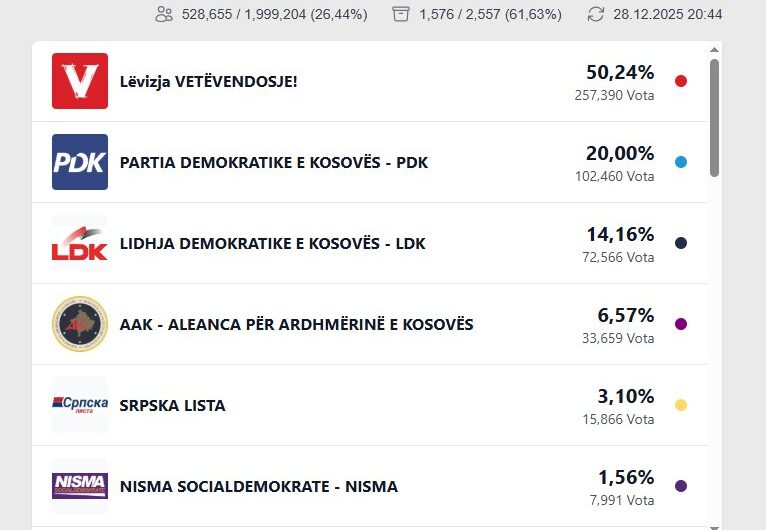Viewport: 766px width, 530px height.
Task: Click the Vetëvendosje party logo
Action: 80,81
